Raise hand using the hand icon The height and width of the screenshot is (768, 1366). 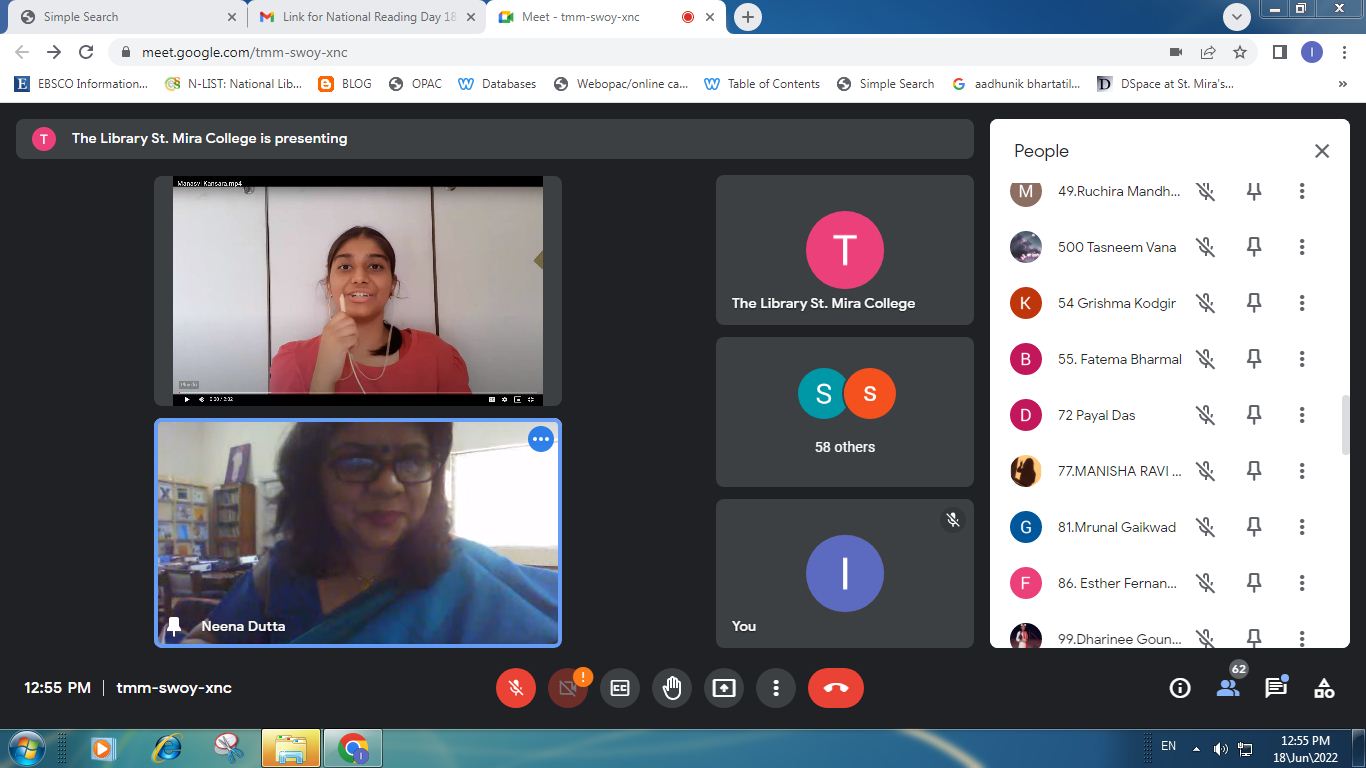click(672, 688)
